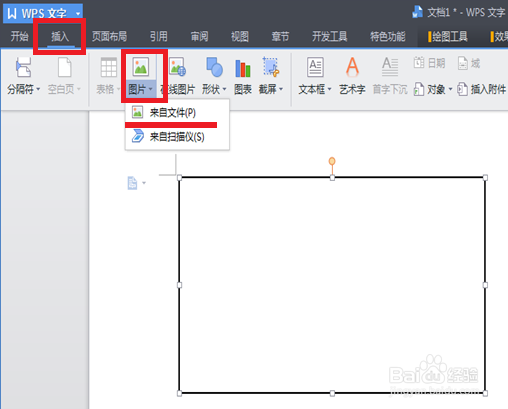508x409 pixels.
Task: Click the 空白页 blank page icon
Action: coord(64,67)
